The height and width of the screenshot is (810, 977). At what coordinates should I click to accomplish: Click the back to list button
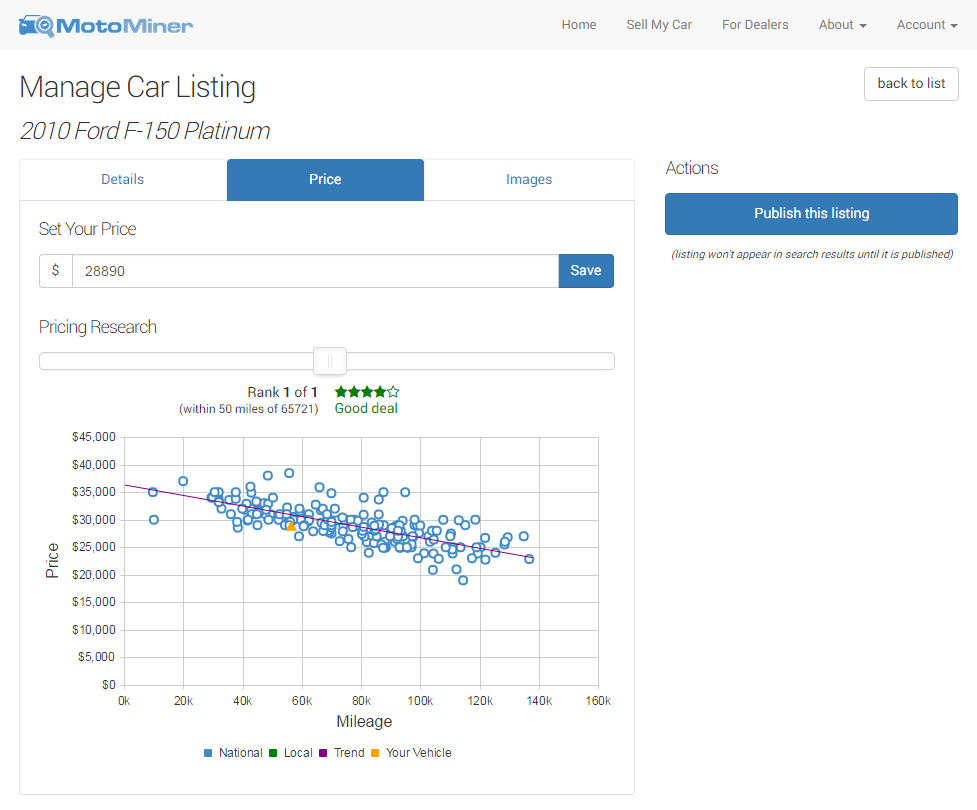[x=911, y=83]
